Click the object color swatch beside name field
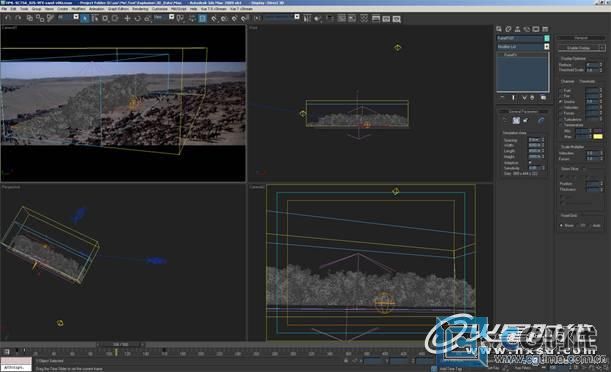 tap(547, 38)
